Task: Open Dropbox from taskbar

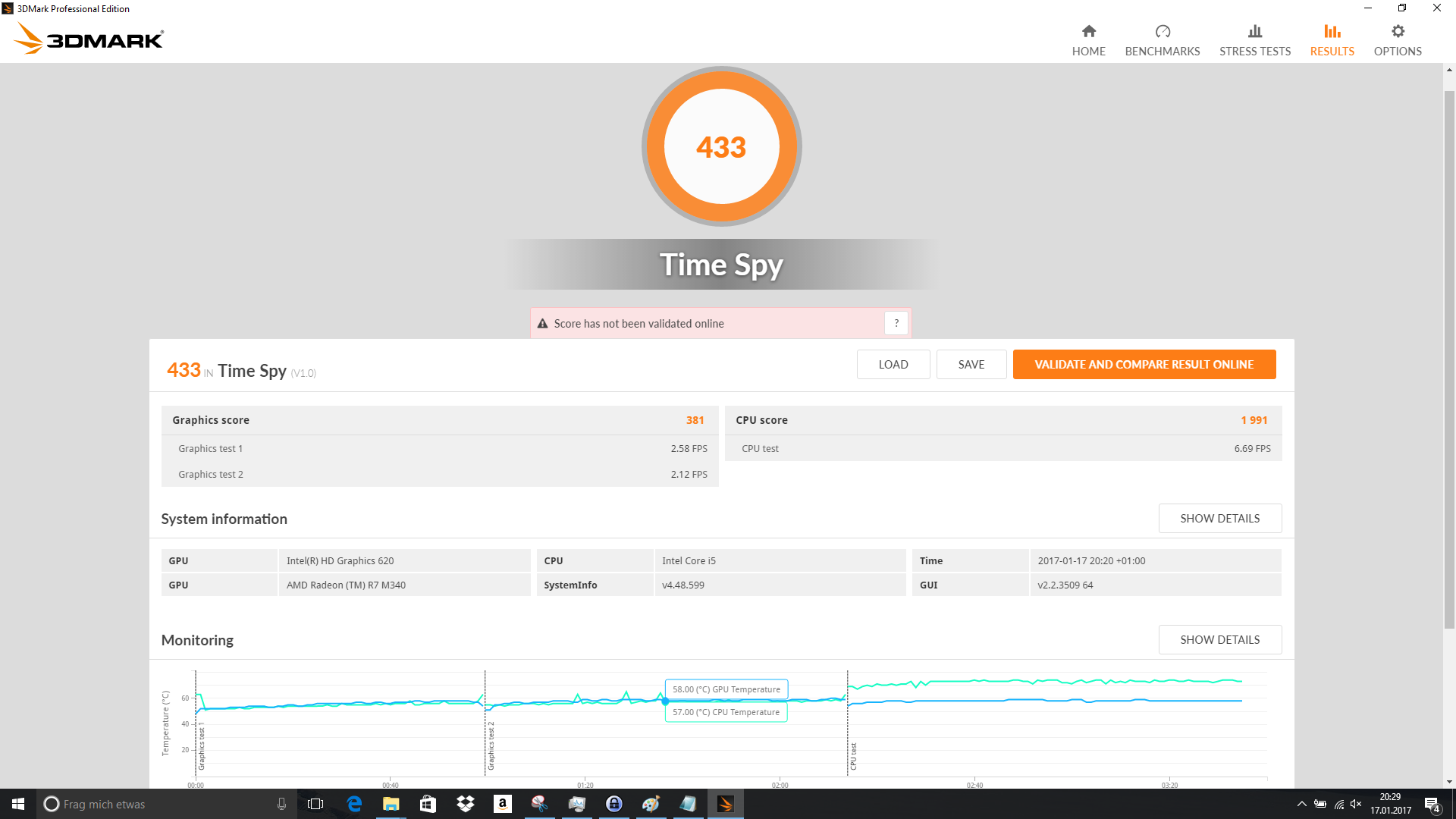Action: pyautogui.click(x=465, y=804)
